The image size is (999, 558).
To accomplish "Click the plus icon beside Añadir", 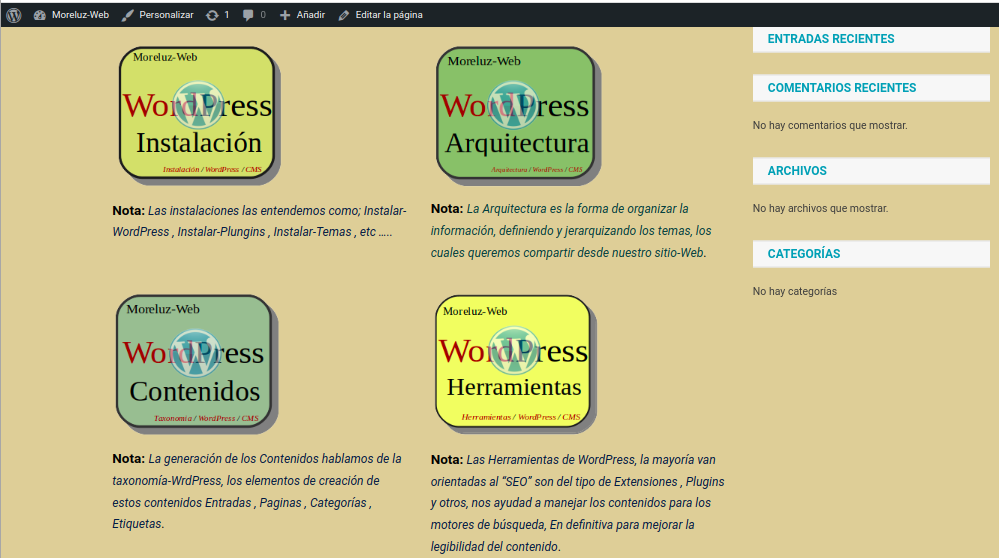I will point(285,15).
